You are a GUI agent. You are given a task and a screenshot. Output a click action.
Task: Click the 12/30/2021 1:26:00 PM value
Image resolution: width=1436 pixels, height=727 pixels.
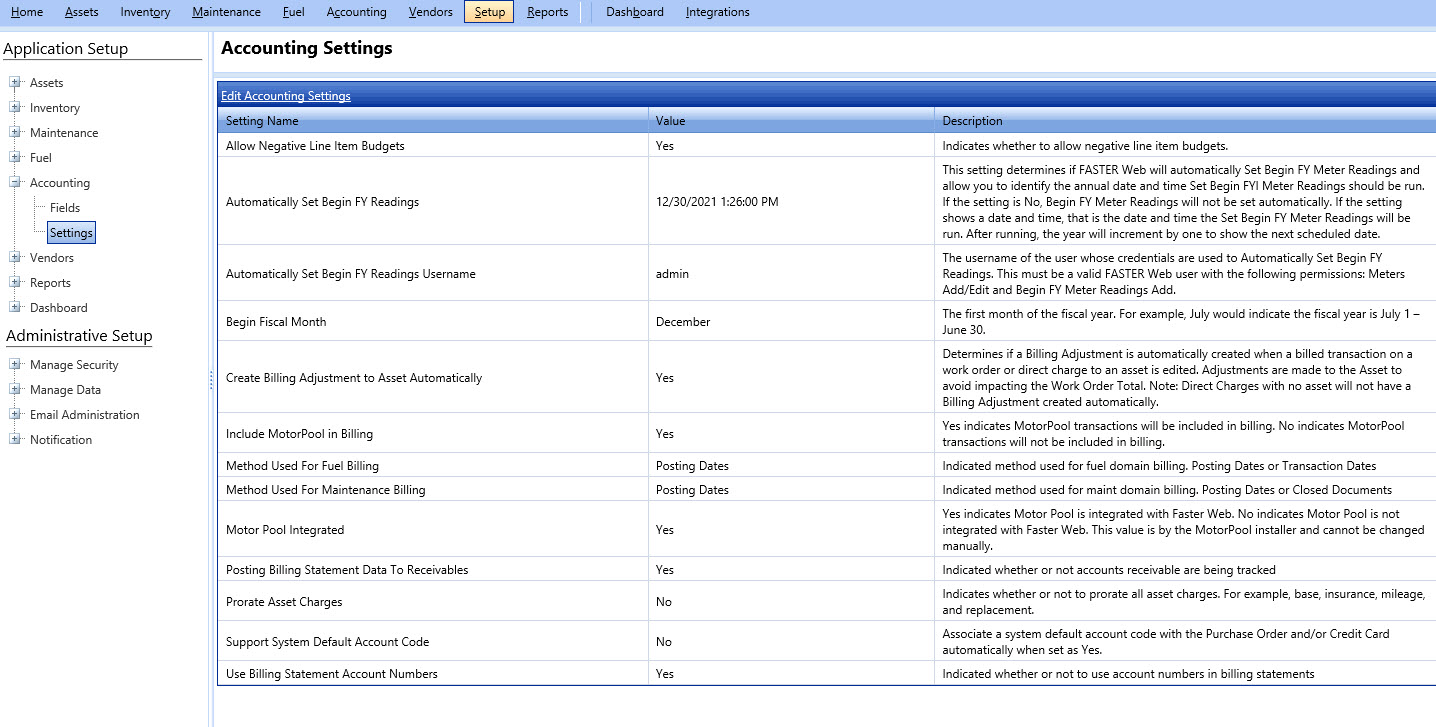717,201
